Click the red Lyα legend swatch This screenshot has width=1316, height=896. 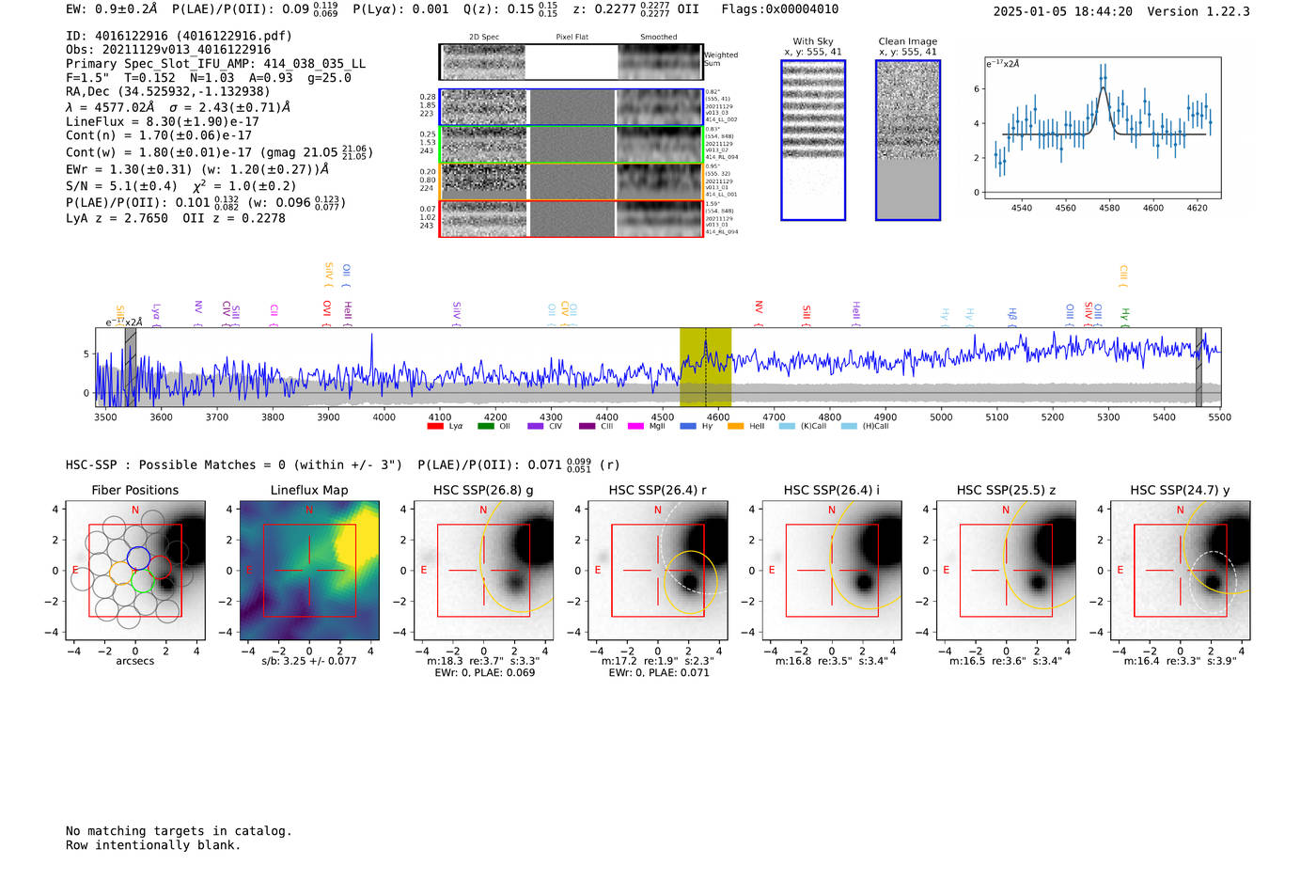pyautogui.click(x=435, y=427)
